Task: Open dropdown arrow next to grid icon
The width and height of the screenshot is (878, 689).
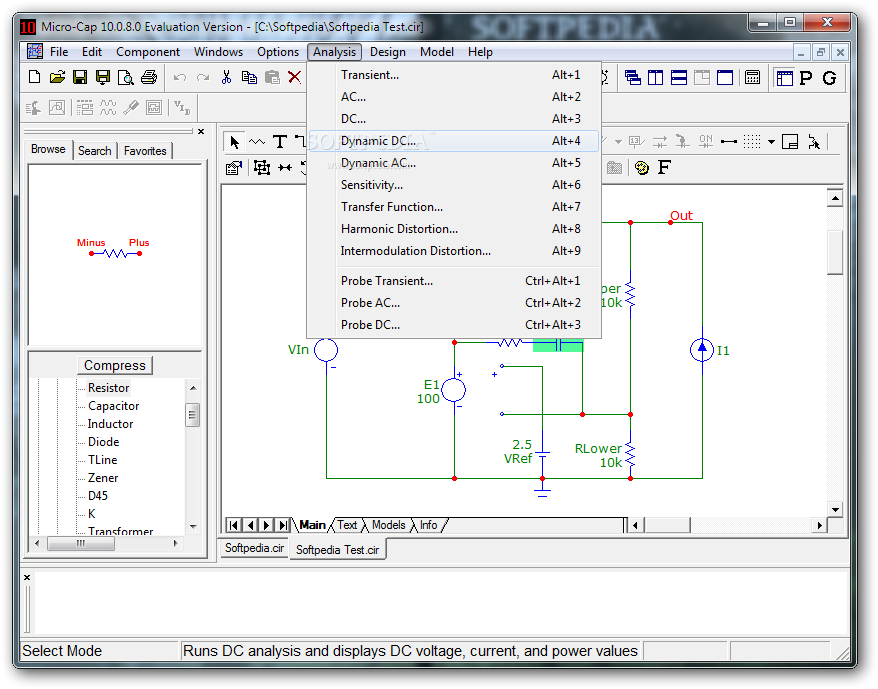Action: (771, 142)
